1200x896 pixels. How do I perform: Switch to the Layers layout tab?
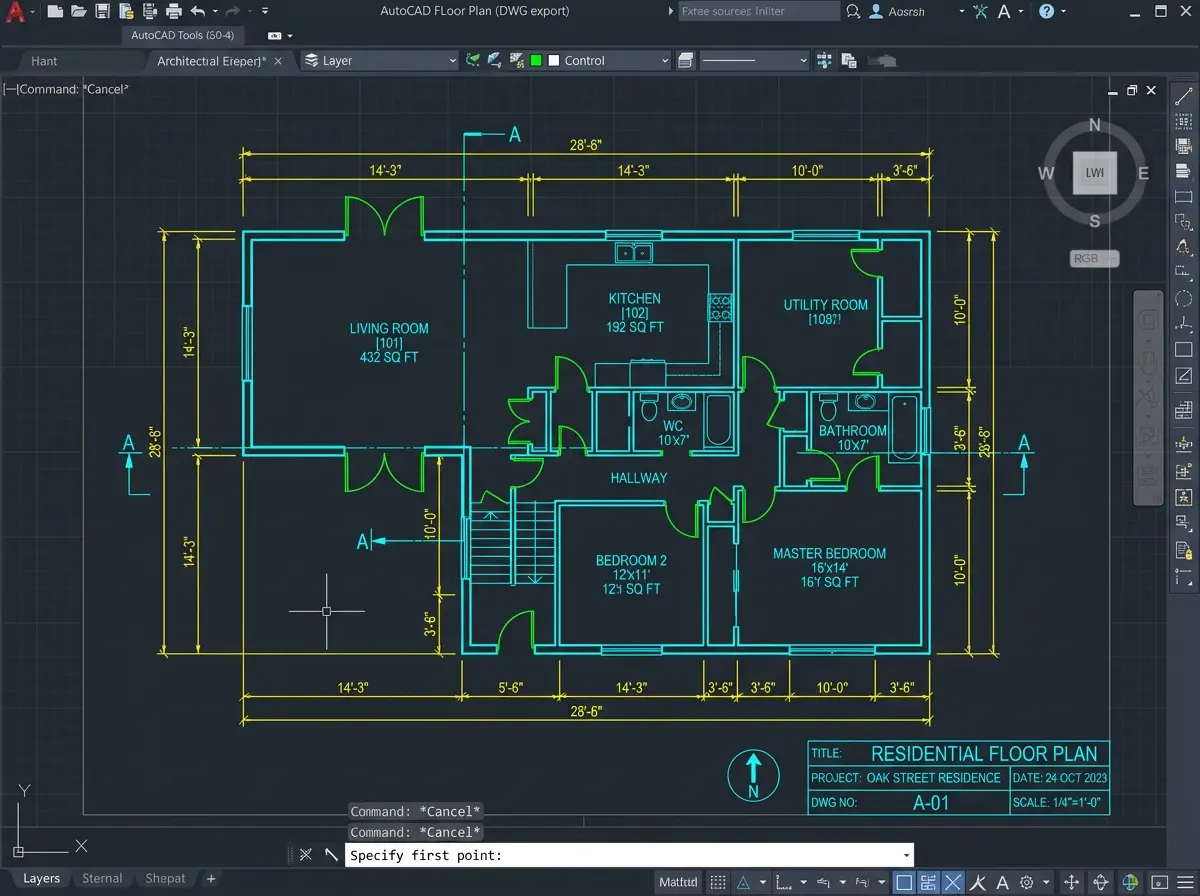coord(41,879)
